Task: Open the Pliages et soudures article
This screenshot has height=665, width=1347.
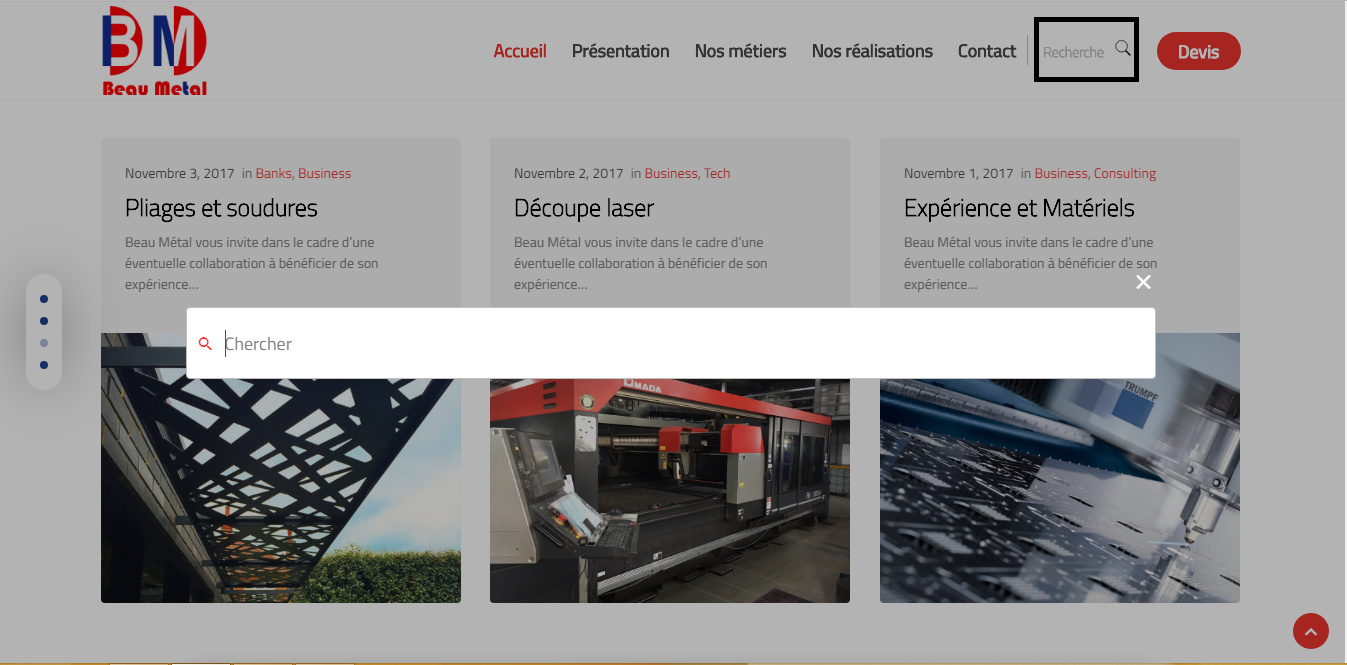Action: 221,208
